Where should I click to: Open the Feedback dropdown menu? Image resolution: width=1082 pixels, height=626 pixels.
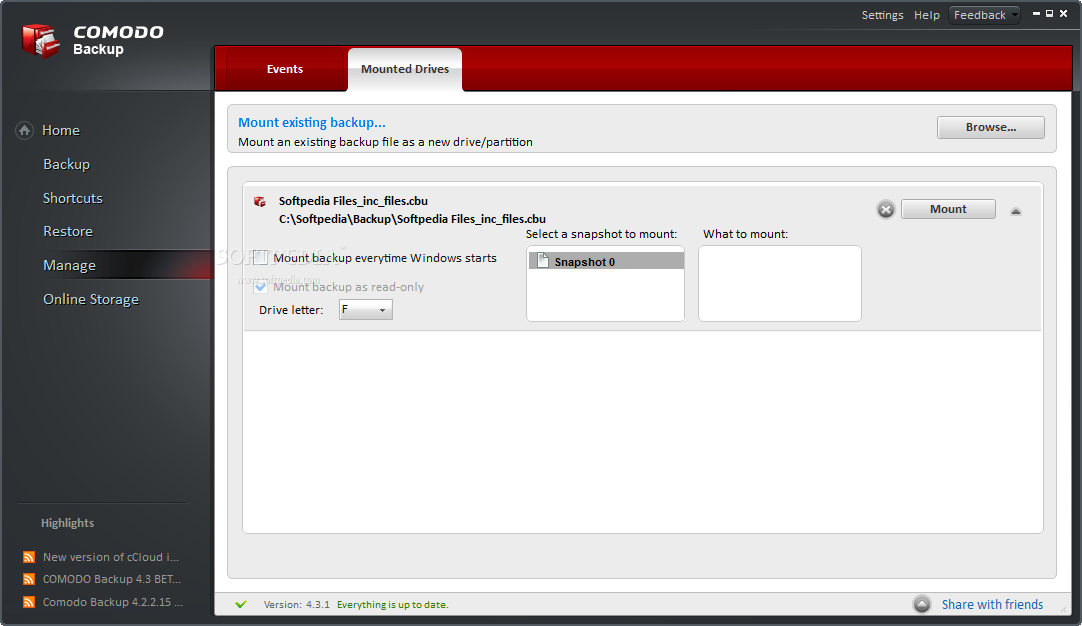tap(985, 15)
